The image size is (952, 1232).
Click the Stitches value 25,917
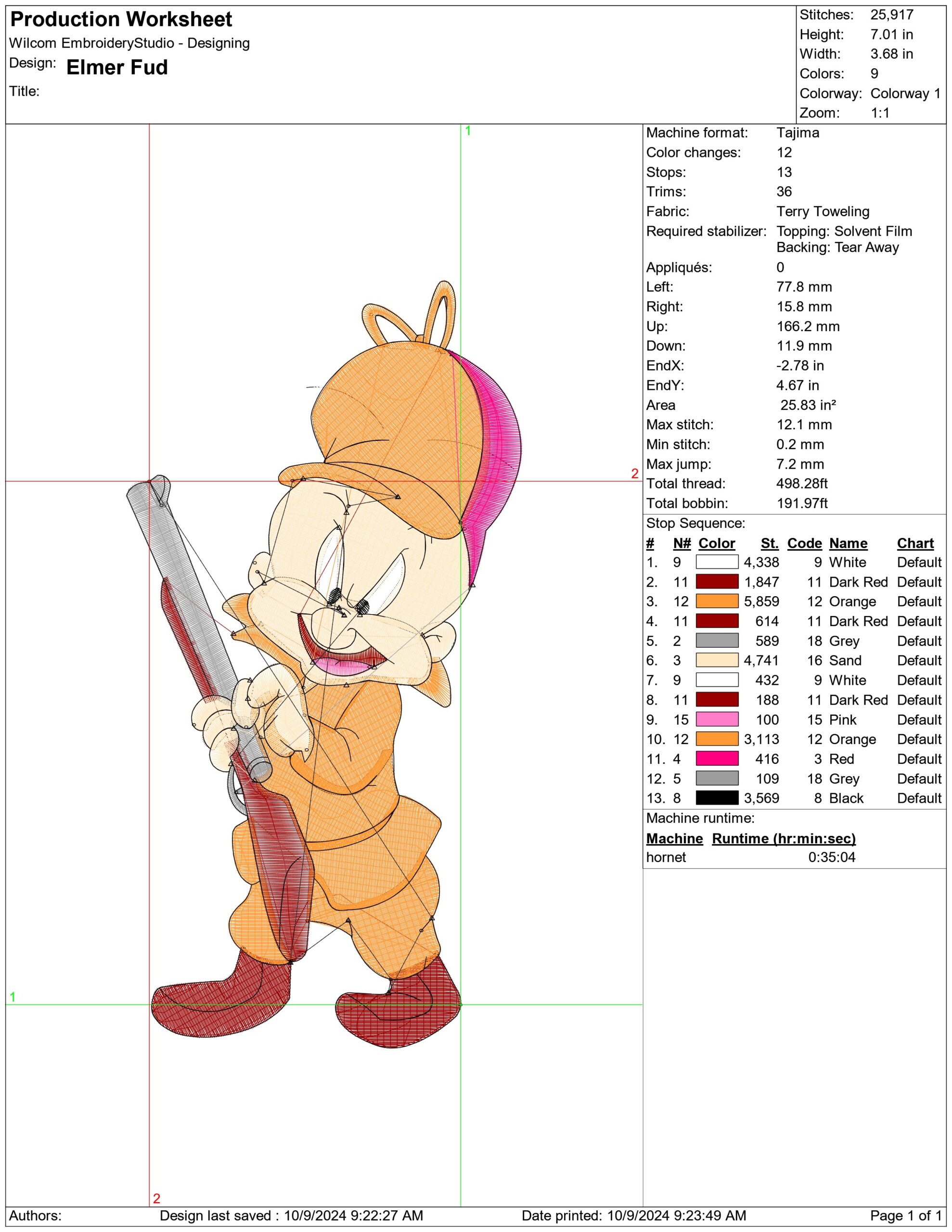pos(892,15)
